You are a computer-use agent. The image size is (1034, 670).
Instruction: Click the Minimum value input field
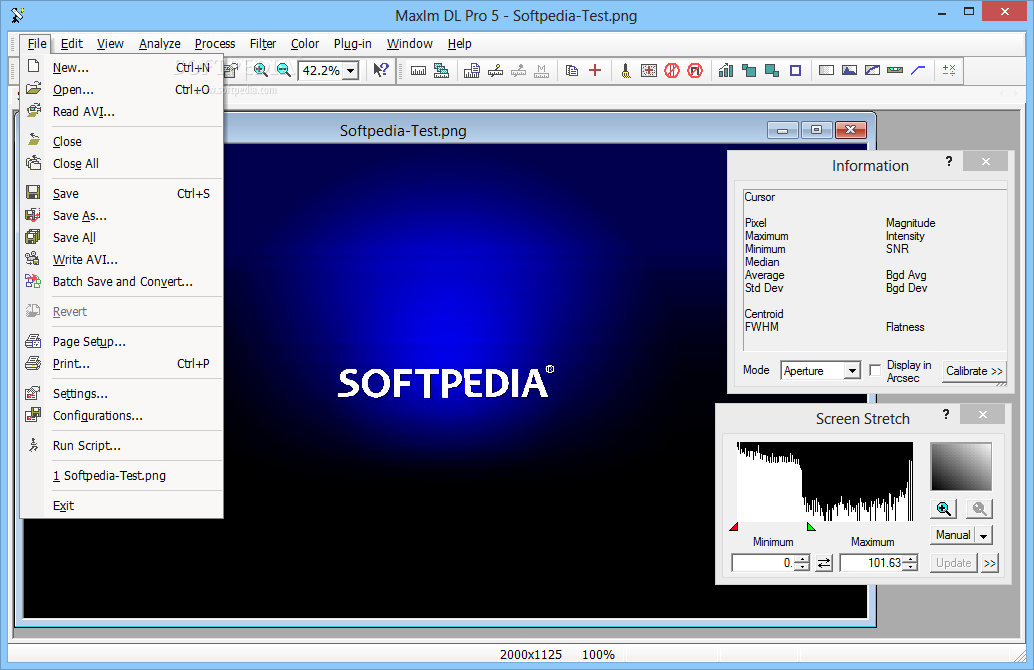point(763,563)
